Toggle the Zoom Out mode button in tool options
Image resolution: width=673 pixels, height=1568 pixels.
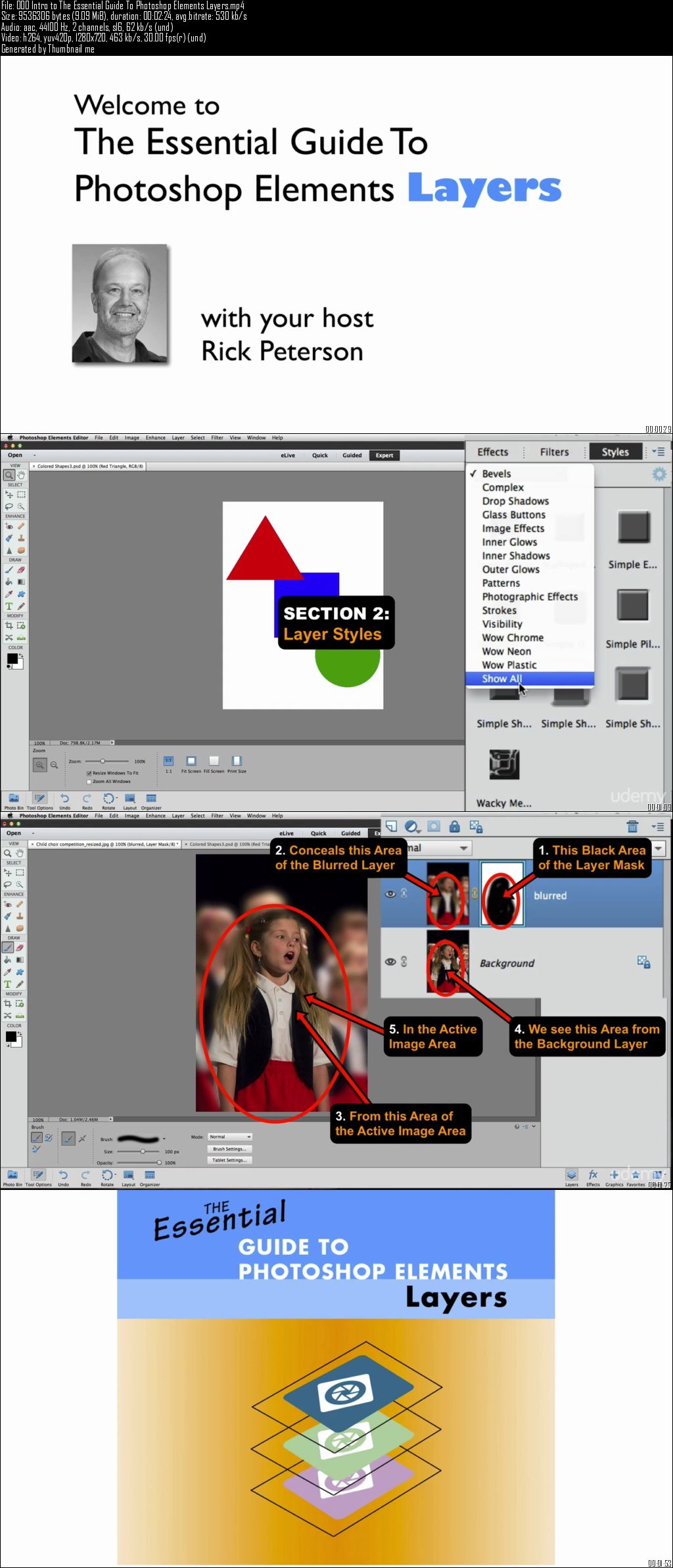[55, 765]
